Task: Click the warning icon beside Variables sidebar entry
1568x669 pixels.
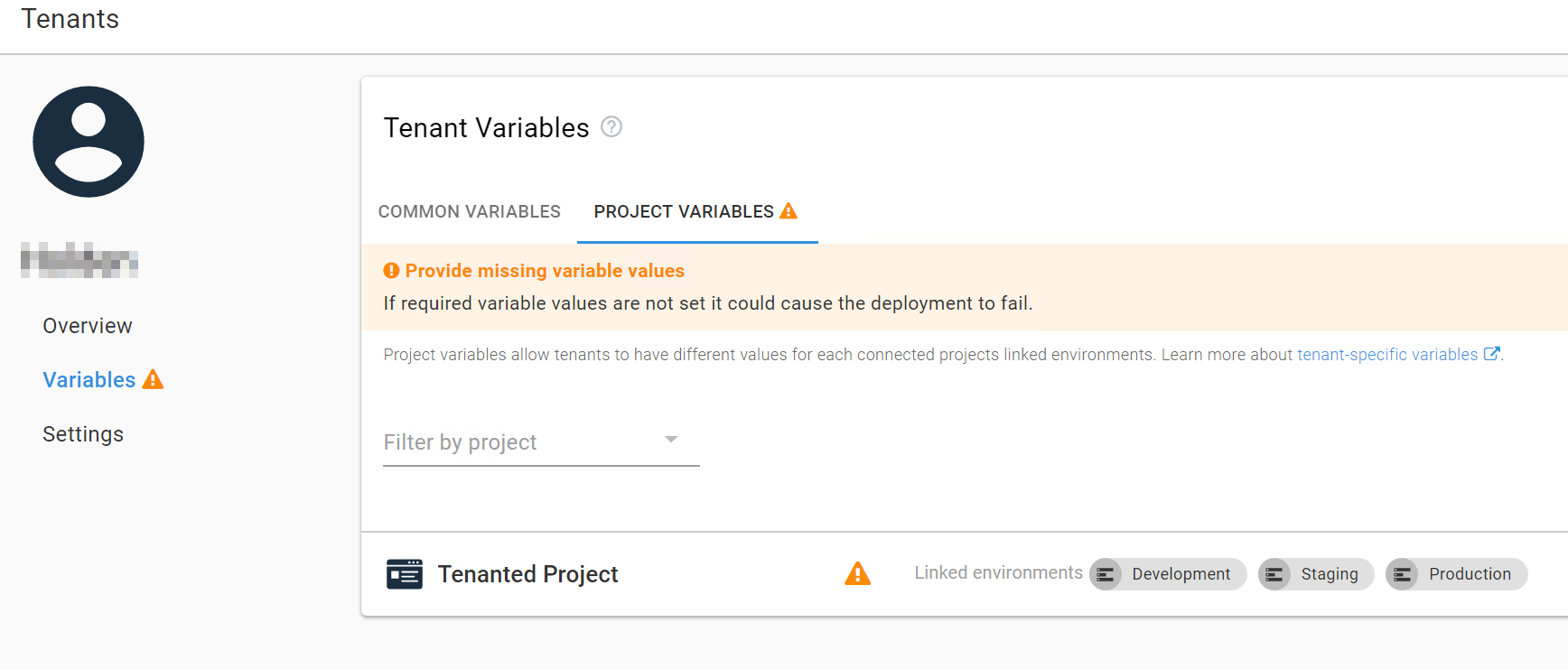Action: 152,379
